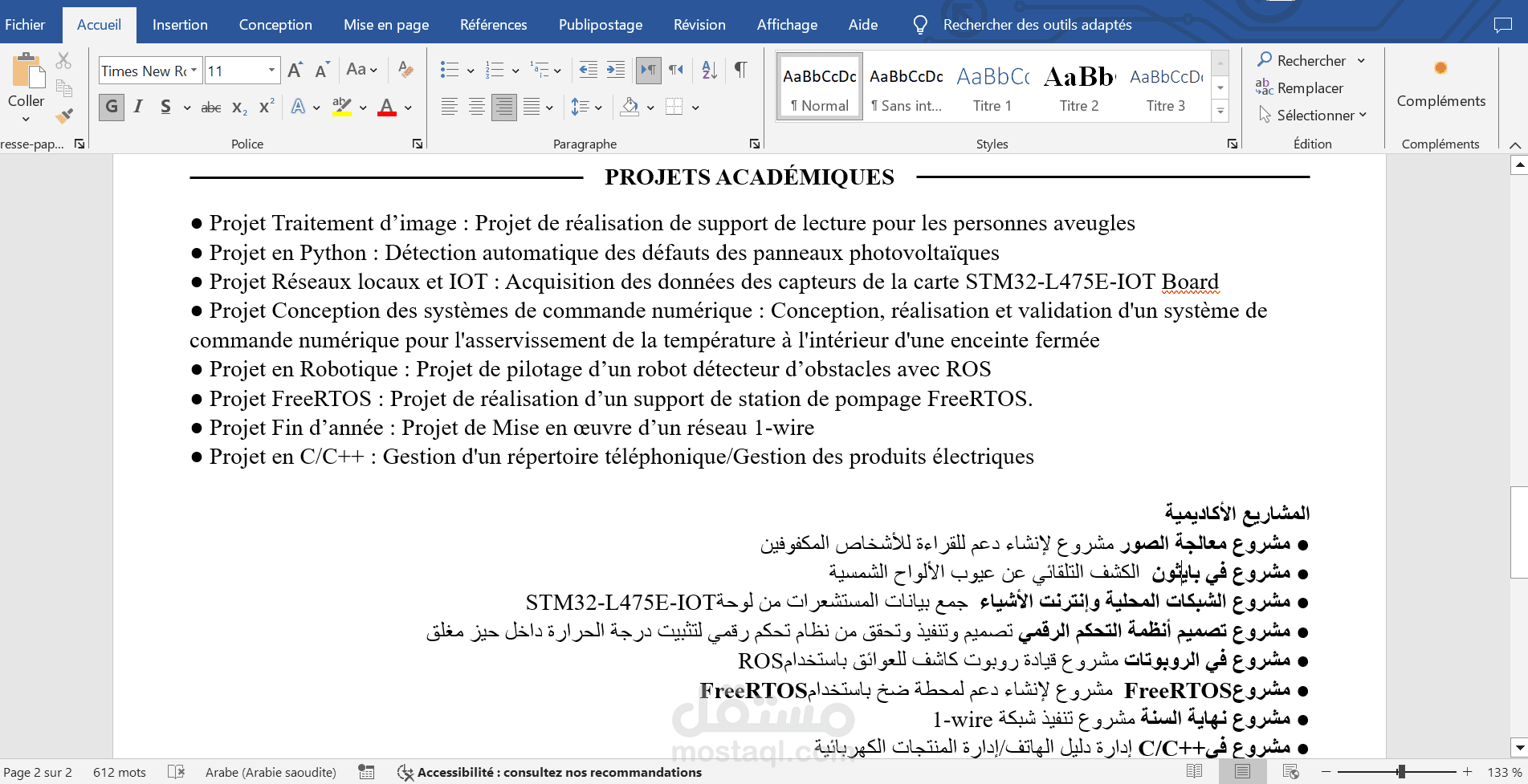The height and width of the screenshot is (784, 1528).
Task: Toggle subscript formatting
Action: pyautogui.click(x=239, y=107)
